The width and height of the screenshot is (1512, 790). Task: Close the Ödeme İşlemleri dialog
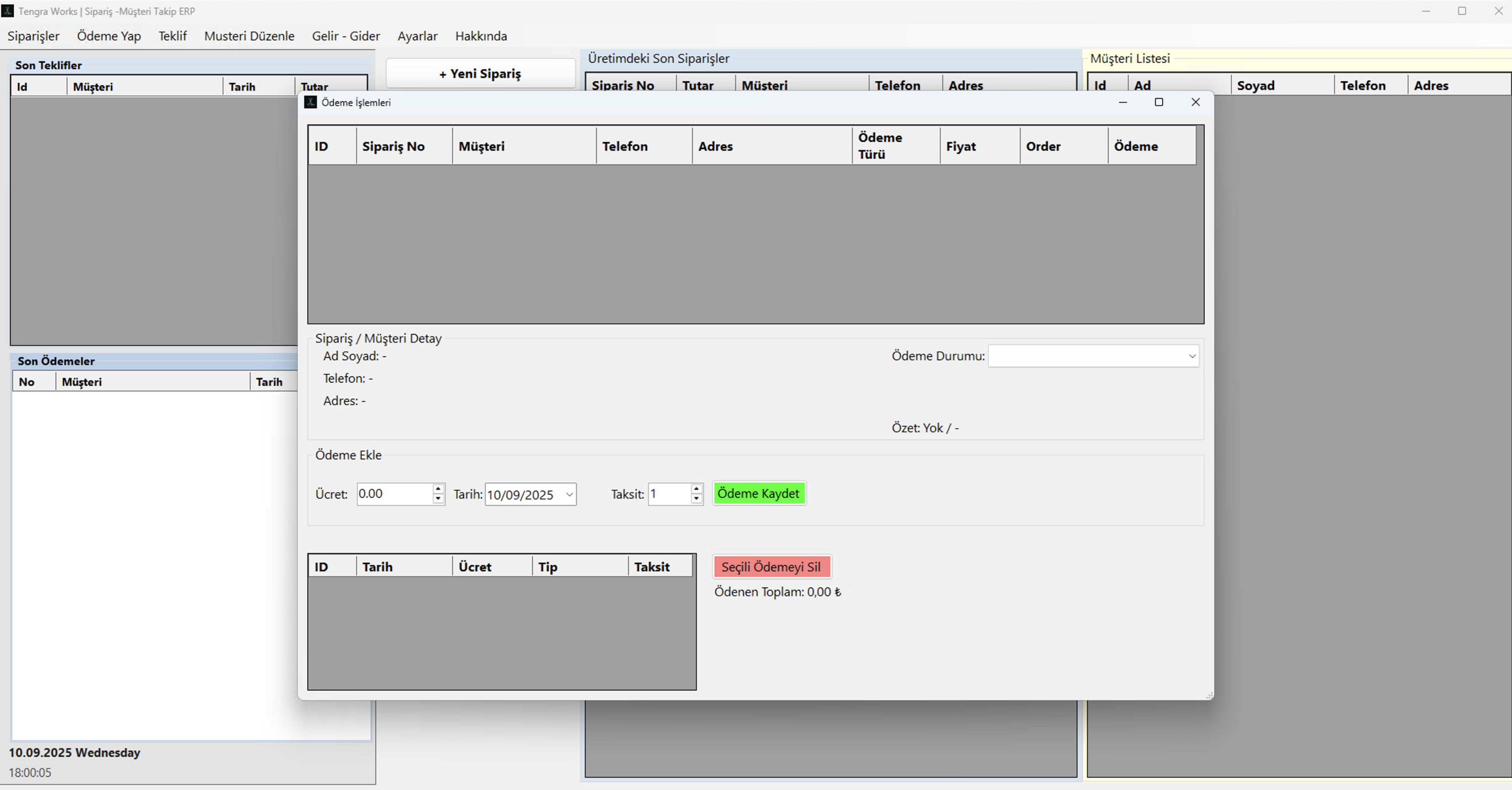point(1196,102)
